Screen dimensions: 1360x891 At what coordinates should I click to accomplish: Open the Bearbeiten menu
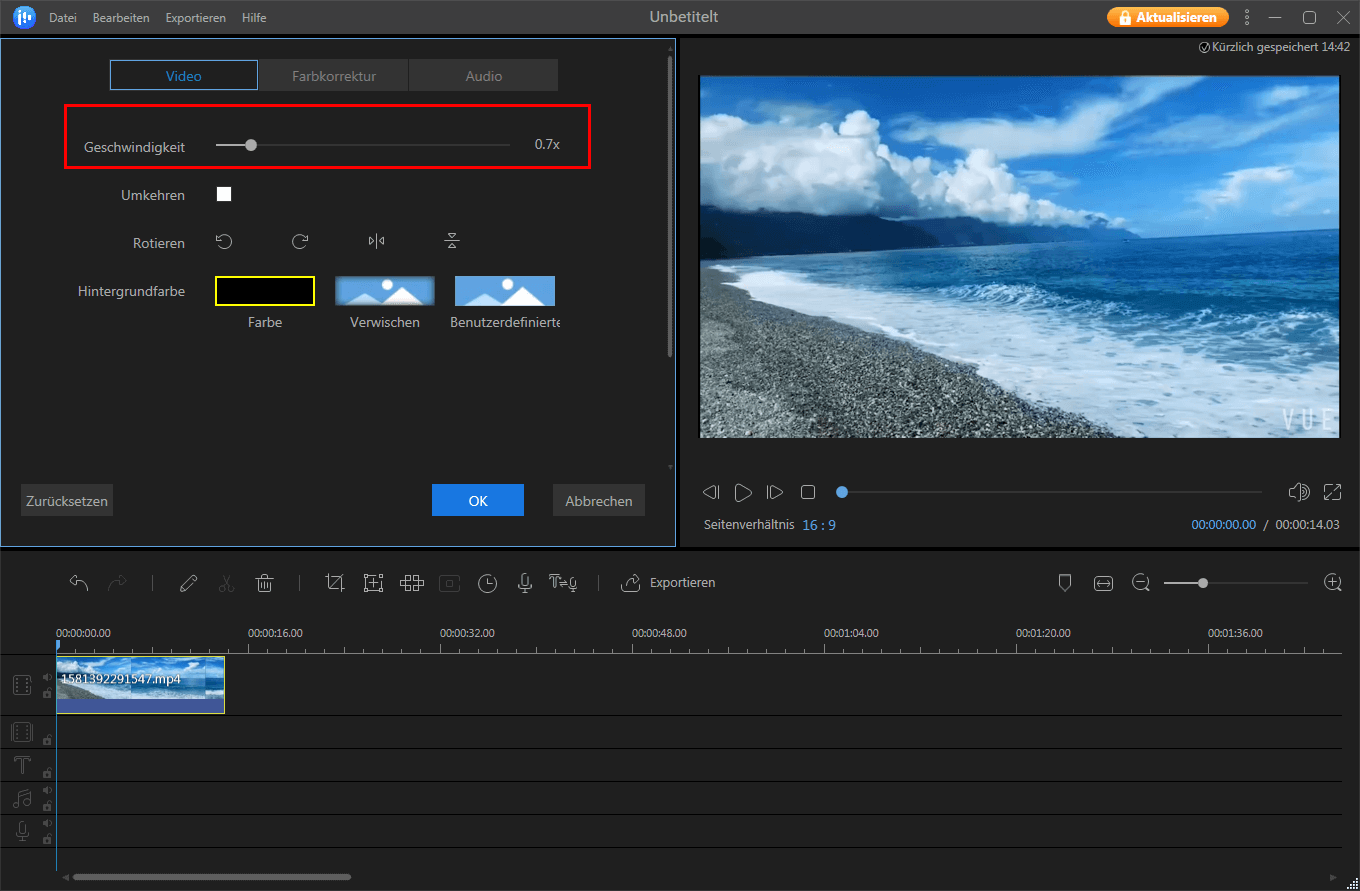(x=120, y=17)
